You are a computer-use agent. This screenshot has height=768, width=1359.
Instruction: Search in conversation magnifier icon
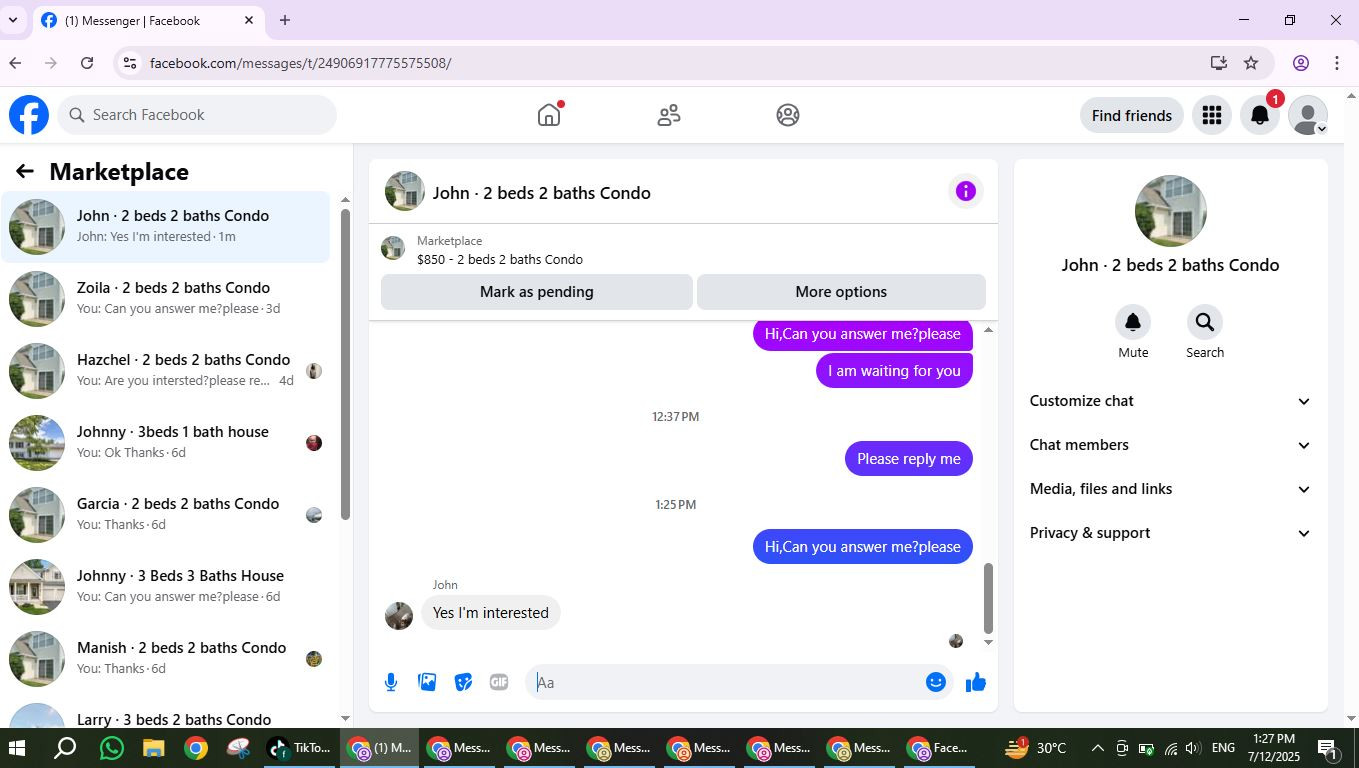[1205, 322]
